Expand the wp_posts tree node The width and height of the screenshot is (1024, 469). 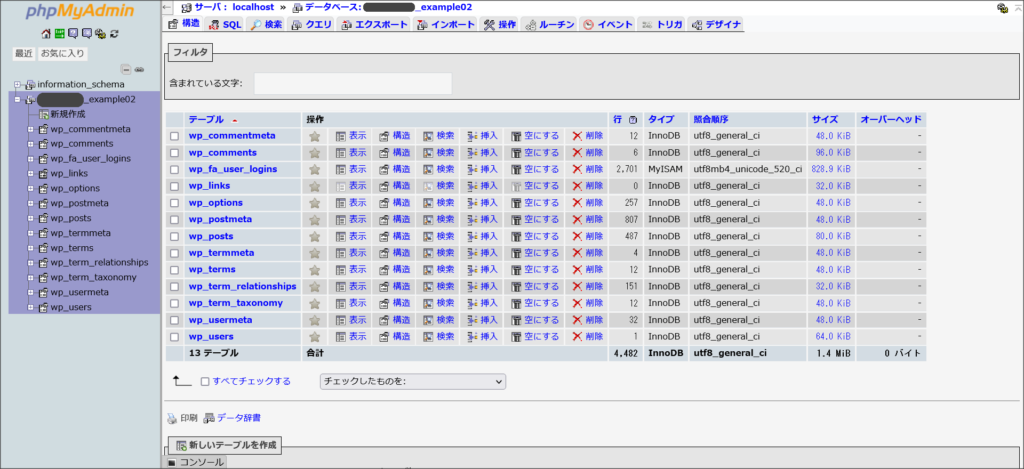coord(30,219)
